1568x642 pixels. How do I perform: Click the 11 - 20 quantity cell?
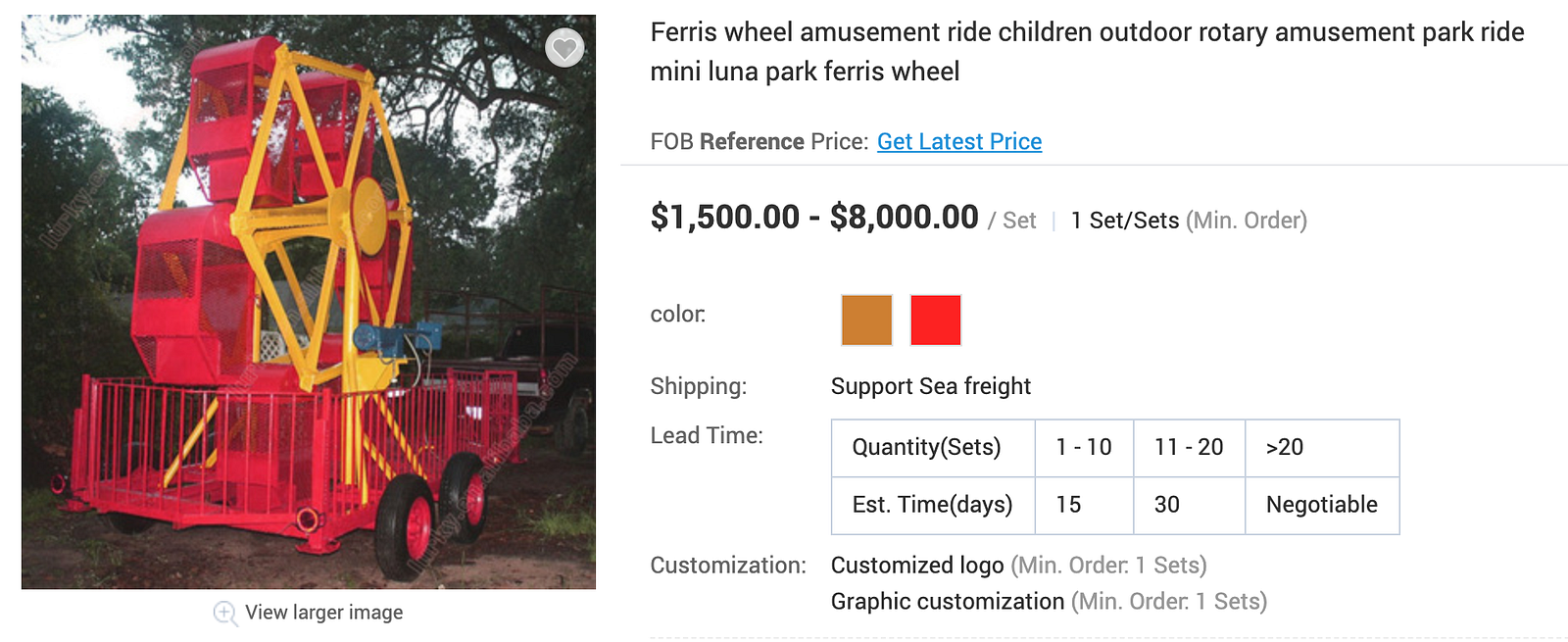tap(1188, 447)
